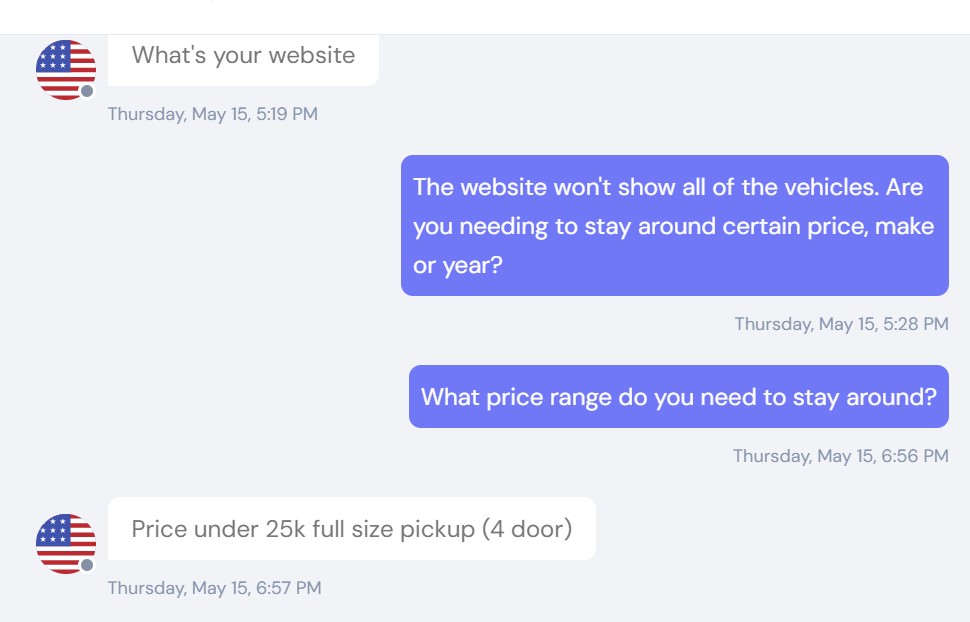Click the "Thursday, May 15, 5:28 PM" timestamp

(x=841, y=324)
